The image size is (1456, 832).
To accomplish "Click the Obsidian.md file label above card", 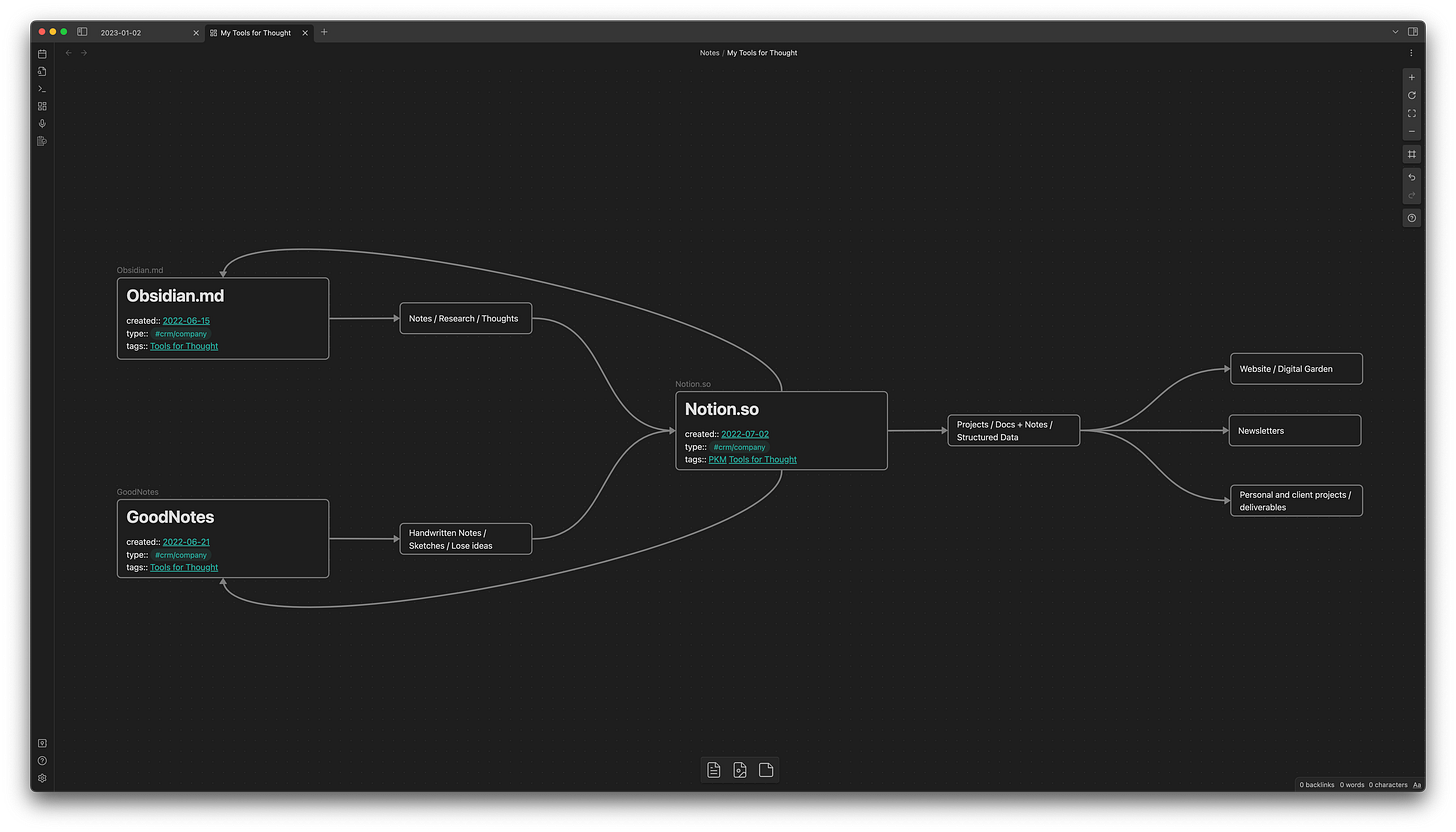I will click(x=140, y=270).
